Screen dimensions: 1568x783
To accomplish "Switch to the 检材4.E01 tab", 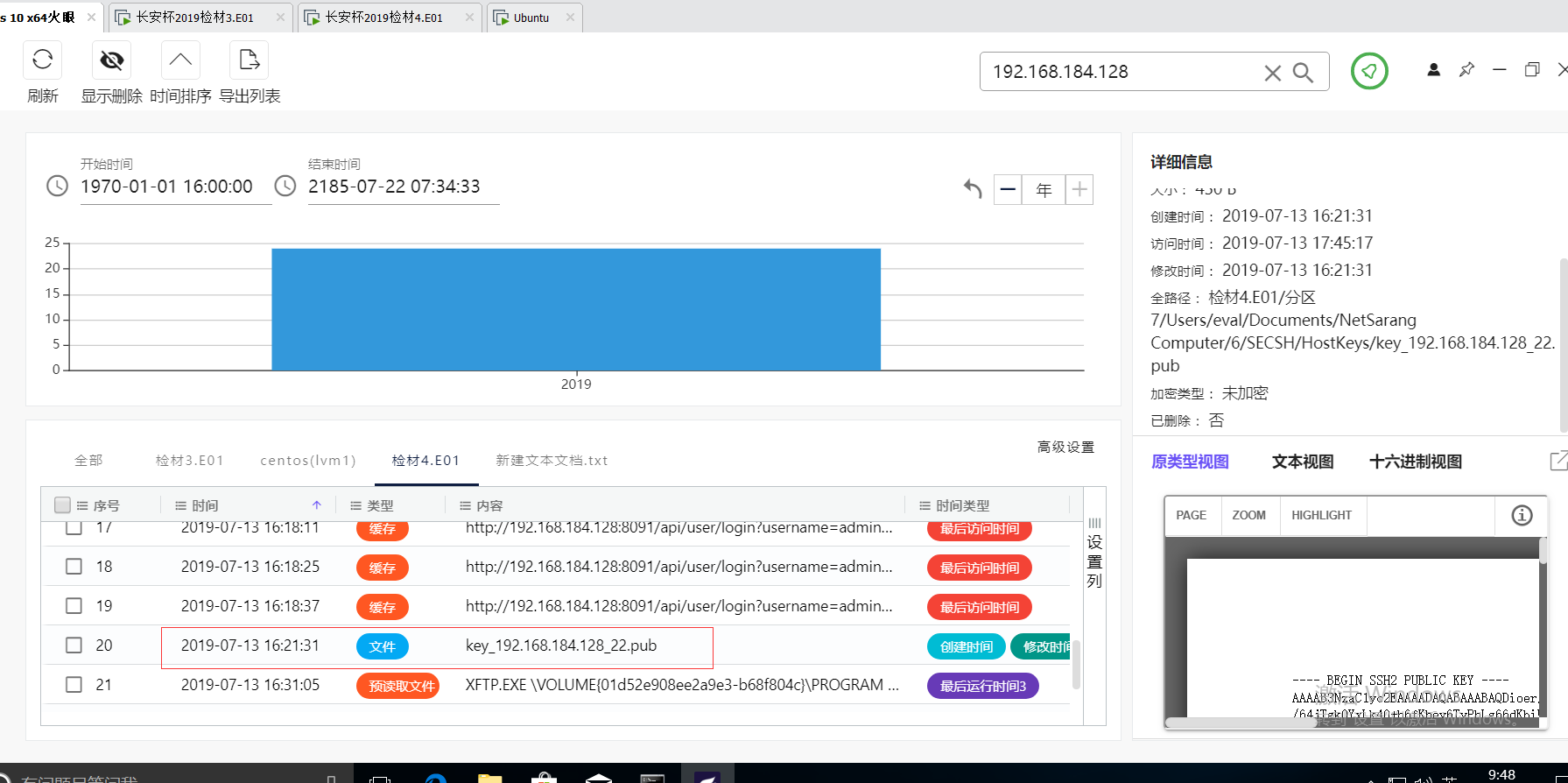I will (x=425, y=460).
